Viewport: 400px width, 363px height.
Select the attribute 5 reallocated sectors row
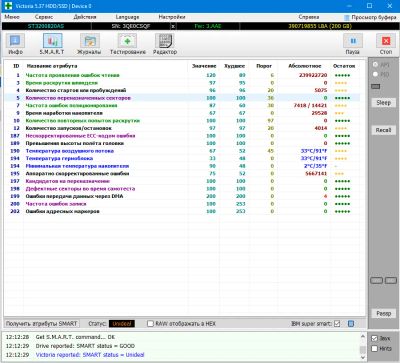point(182,98)
